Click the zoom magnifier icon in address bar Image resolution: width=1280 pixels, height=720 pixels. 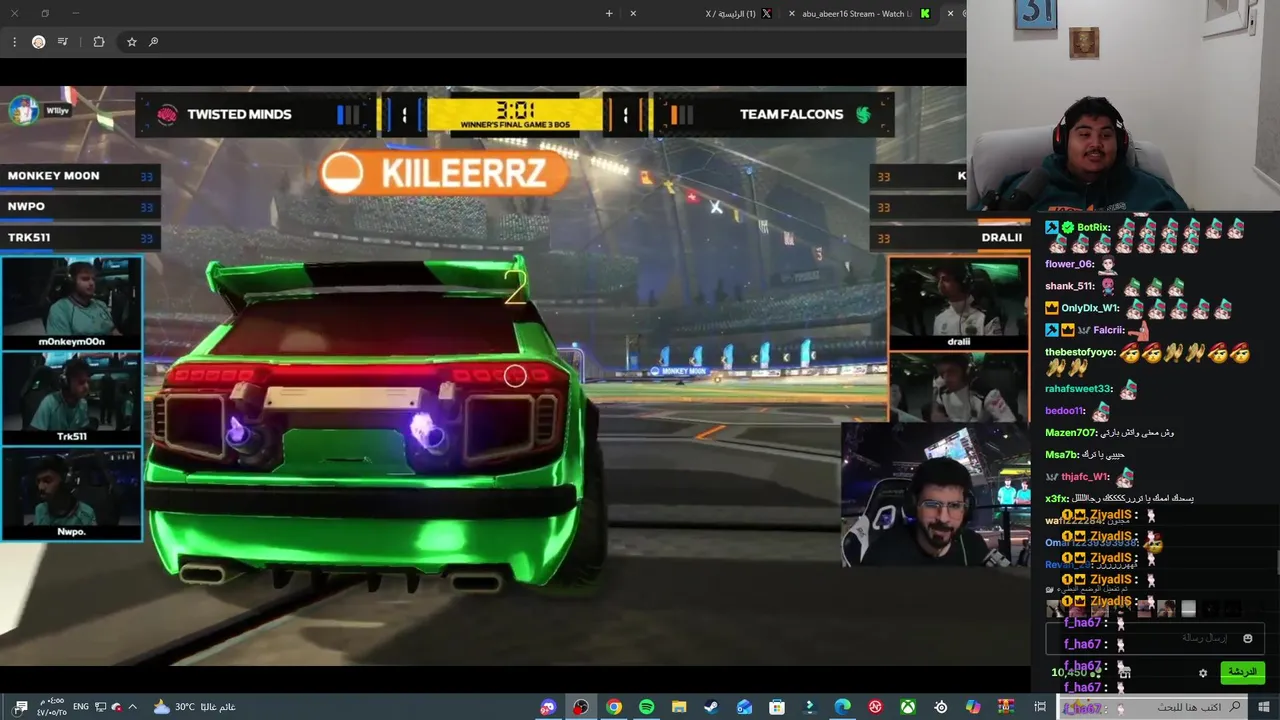pos(153,42)
